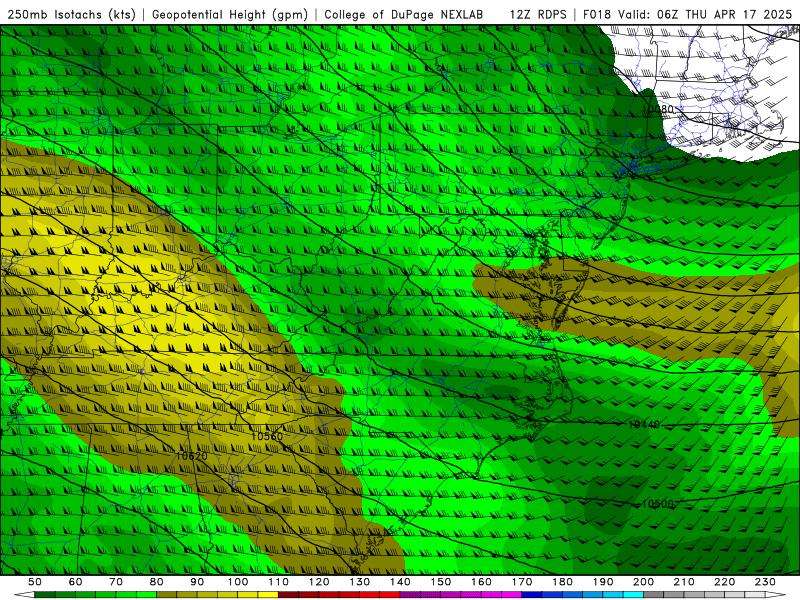
Task: Click the 230 value on the color scale
Action: click(x=765, y=582)
